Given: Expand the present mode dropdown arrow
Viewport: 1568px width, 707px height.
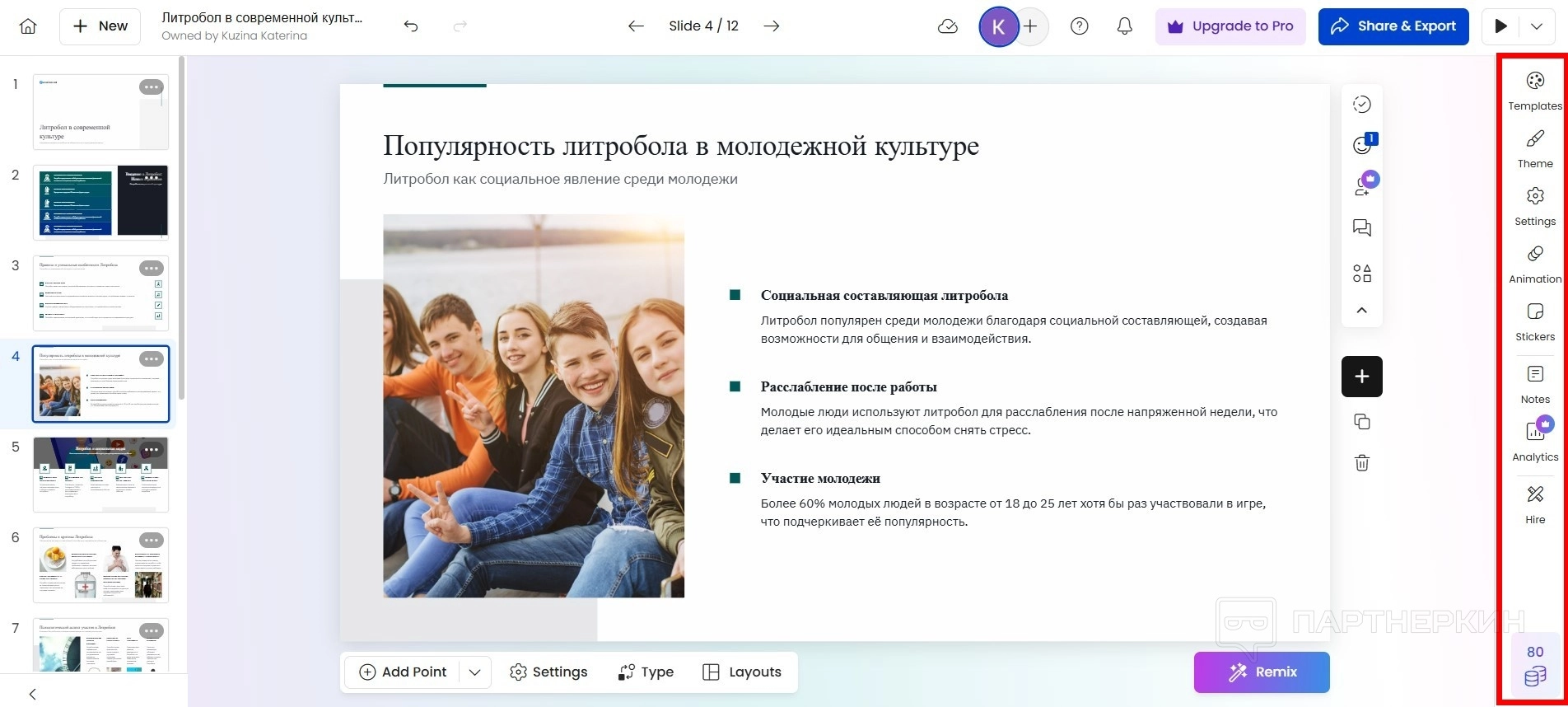Looking at the screenshot, I should (1537, 26).
